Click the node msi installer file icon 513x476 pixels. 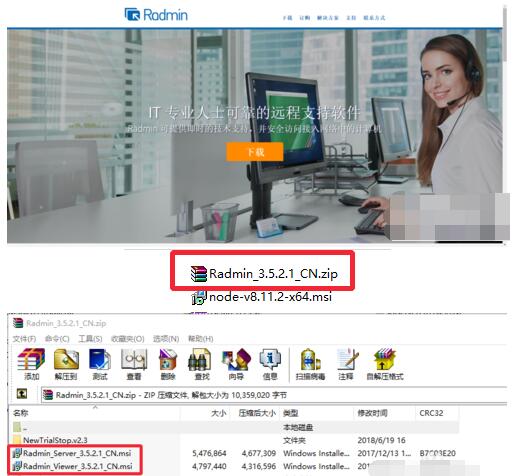[199, 297]
